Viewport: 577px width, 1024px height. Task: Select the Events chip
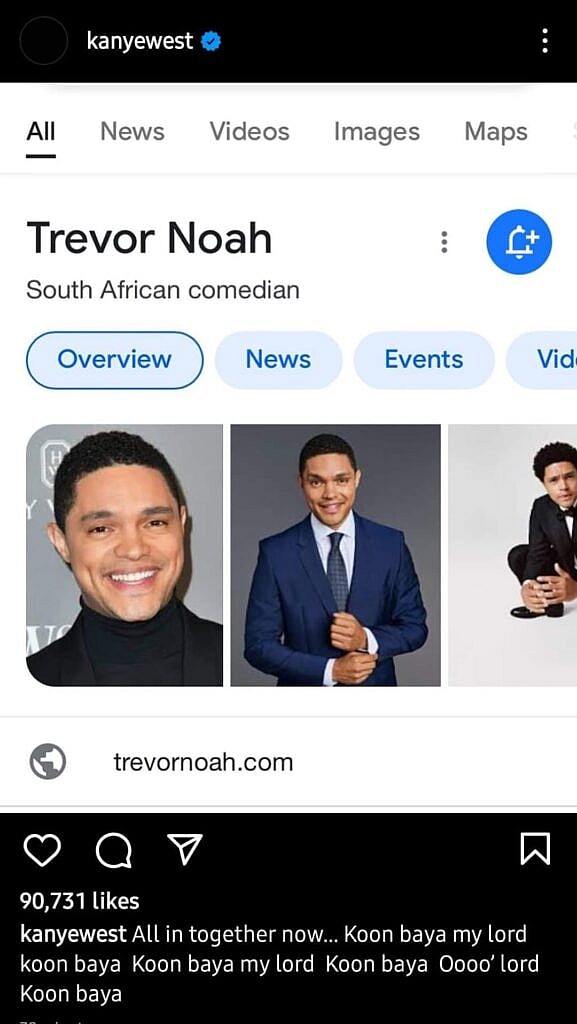coord(424,360)
